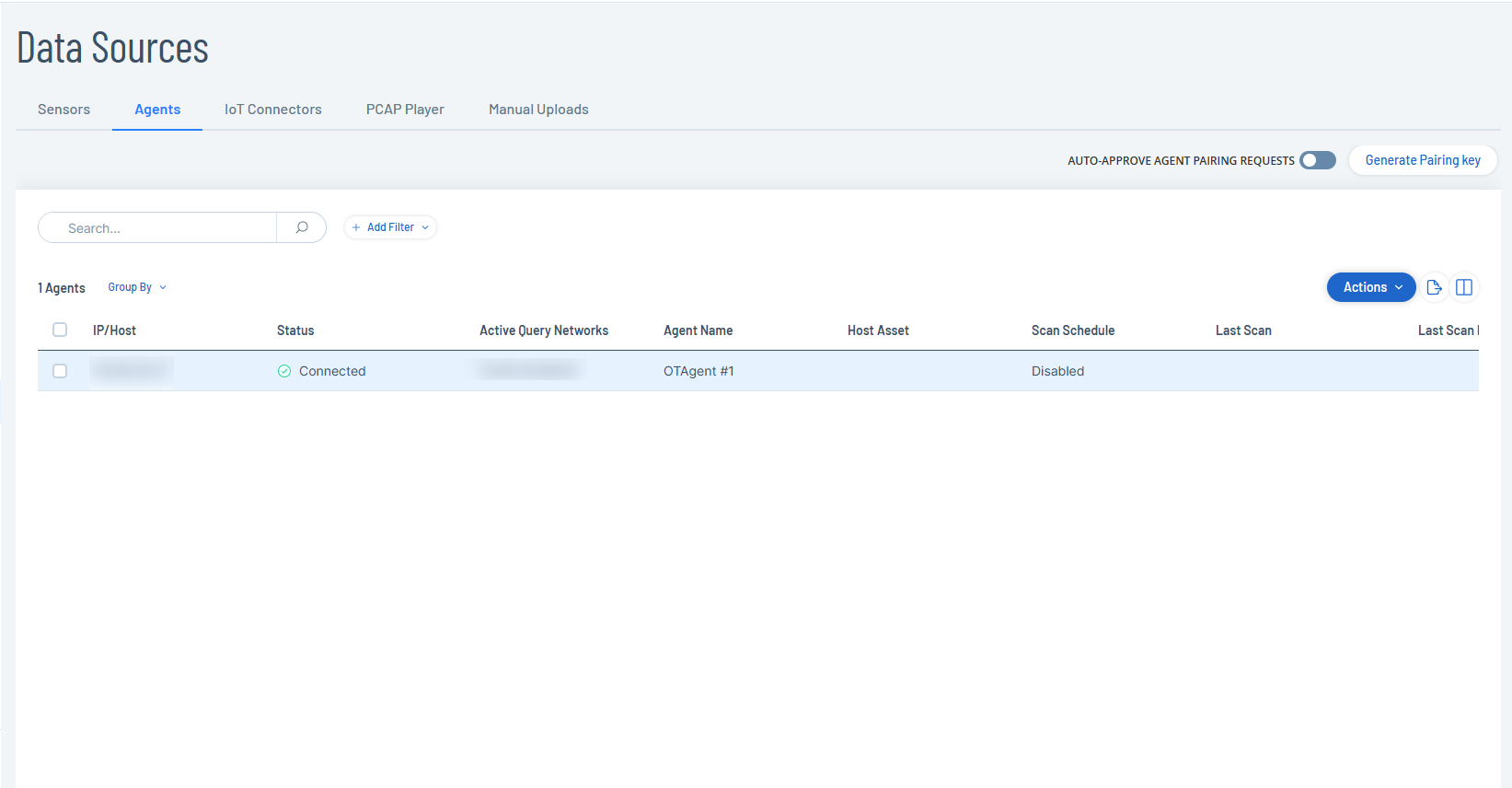Toggle auto-approve agent pairing requests
This screenshot has height=788, width=1512.
pos(1317,160)
